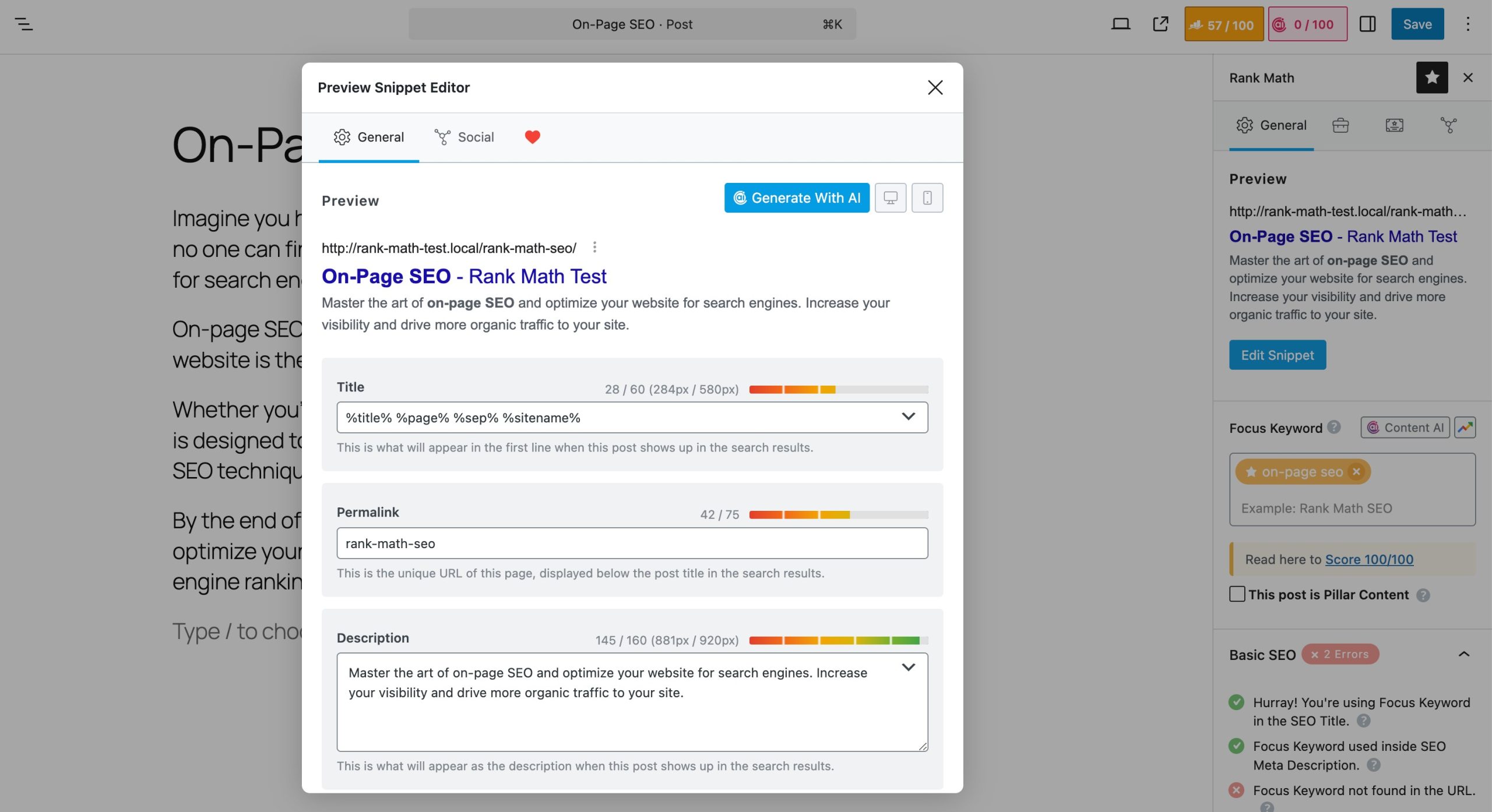This screenshot has width=1492, height=812.
Task: Click sidebar preview title On-Page SEO
Action: click(x=1343, y=236)
